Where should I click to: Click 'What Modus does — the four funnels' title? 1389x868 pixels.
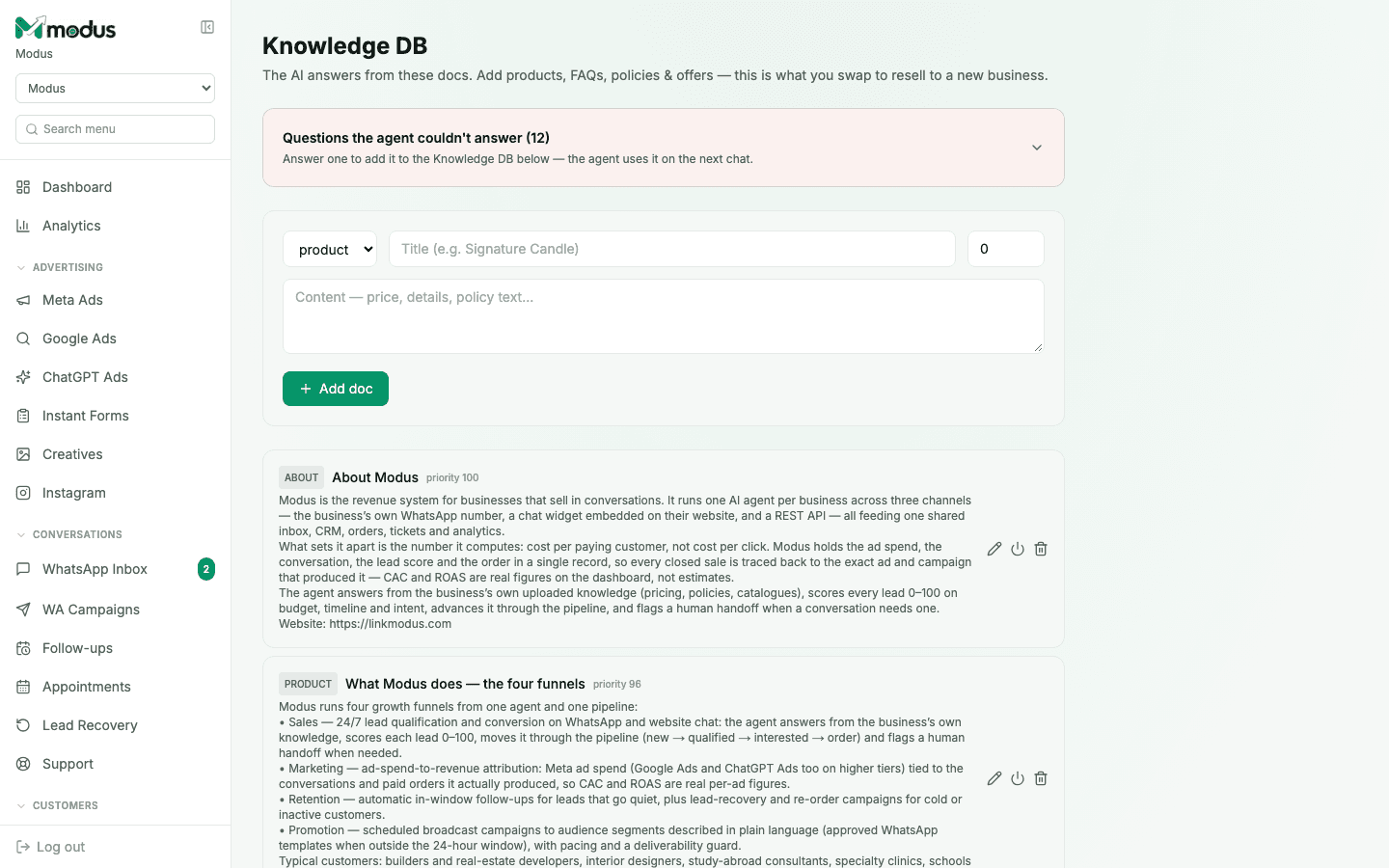[x=465, y=684]
